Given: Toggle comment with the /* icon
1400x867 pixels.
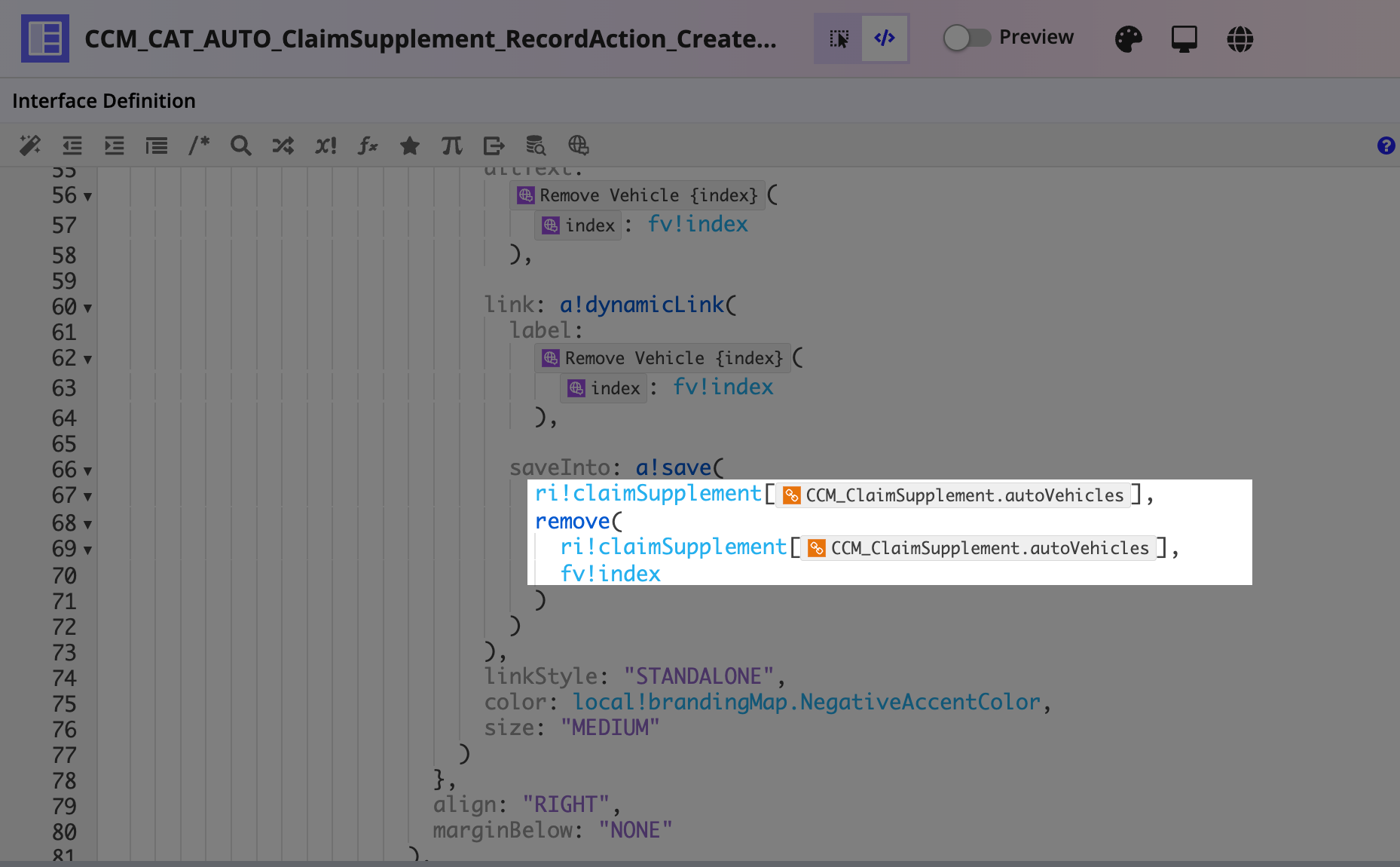Looking at the screenshot, I should pos(199,146).
